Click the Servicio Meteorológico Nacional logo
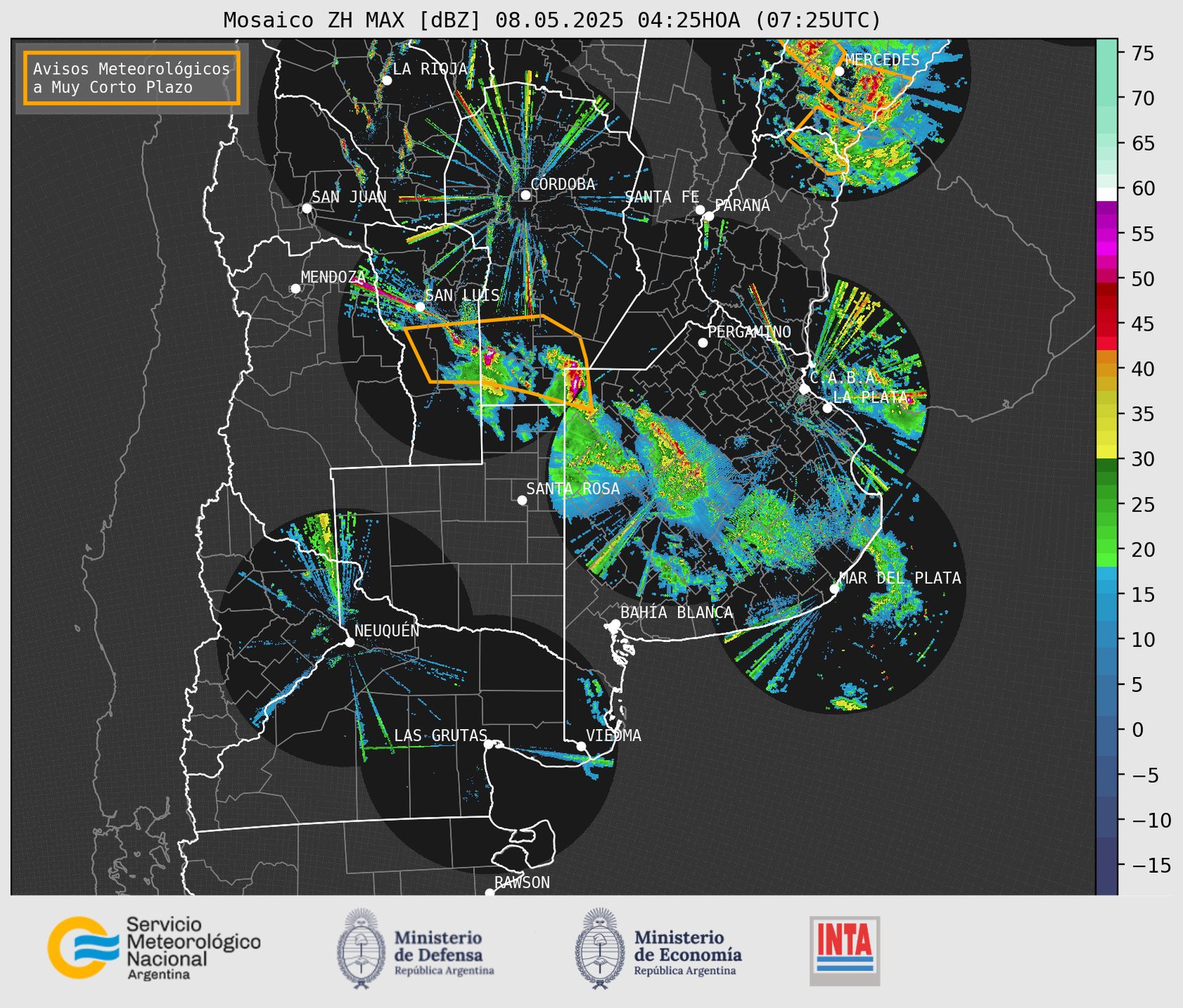The image size is (1183, 1008). [154, 948]
